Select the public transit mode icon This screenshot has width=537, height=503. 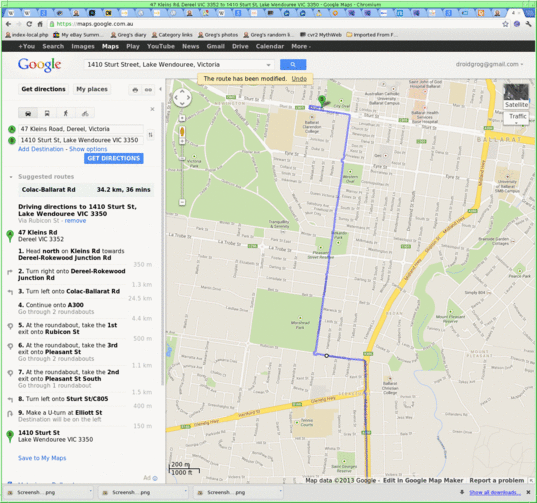click(47, 113)
